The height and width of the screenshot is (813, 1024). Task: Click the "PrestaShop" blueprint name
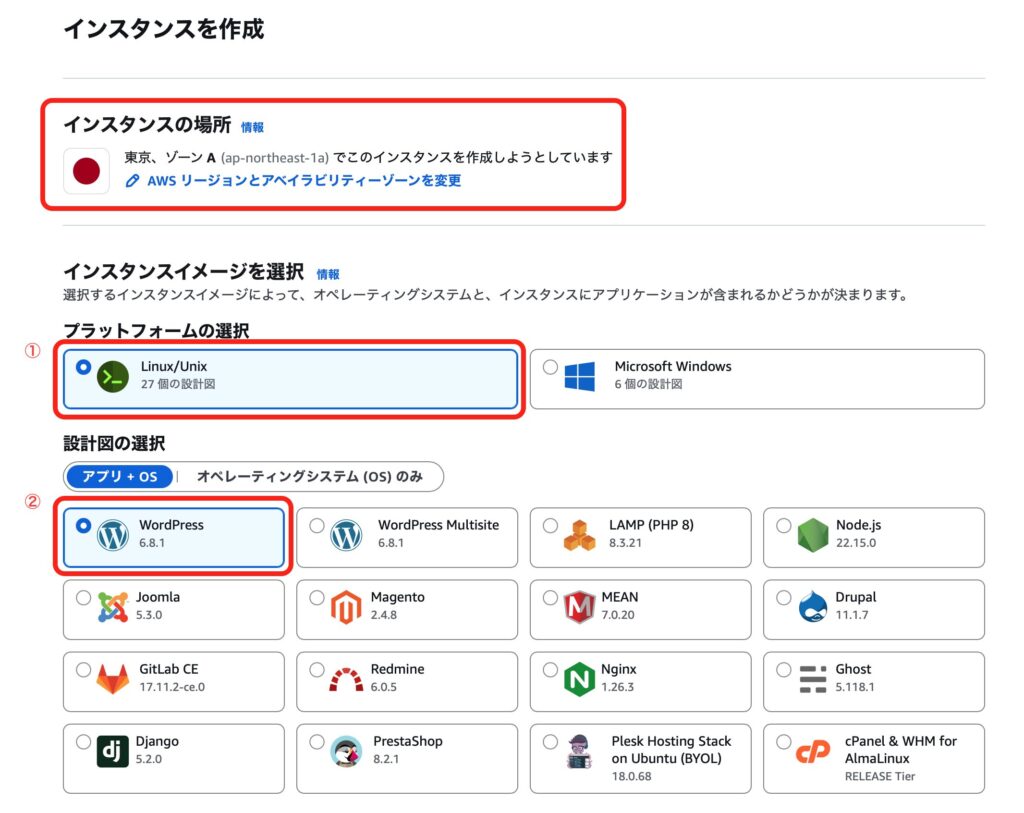tap(408, 741)
